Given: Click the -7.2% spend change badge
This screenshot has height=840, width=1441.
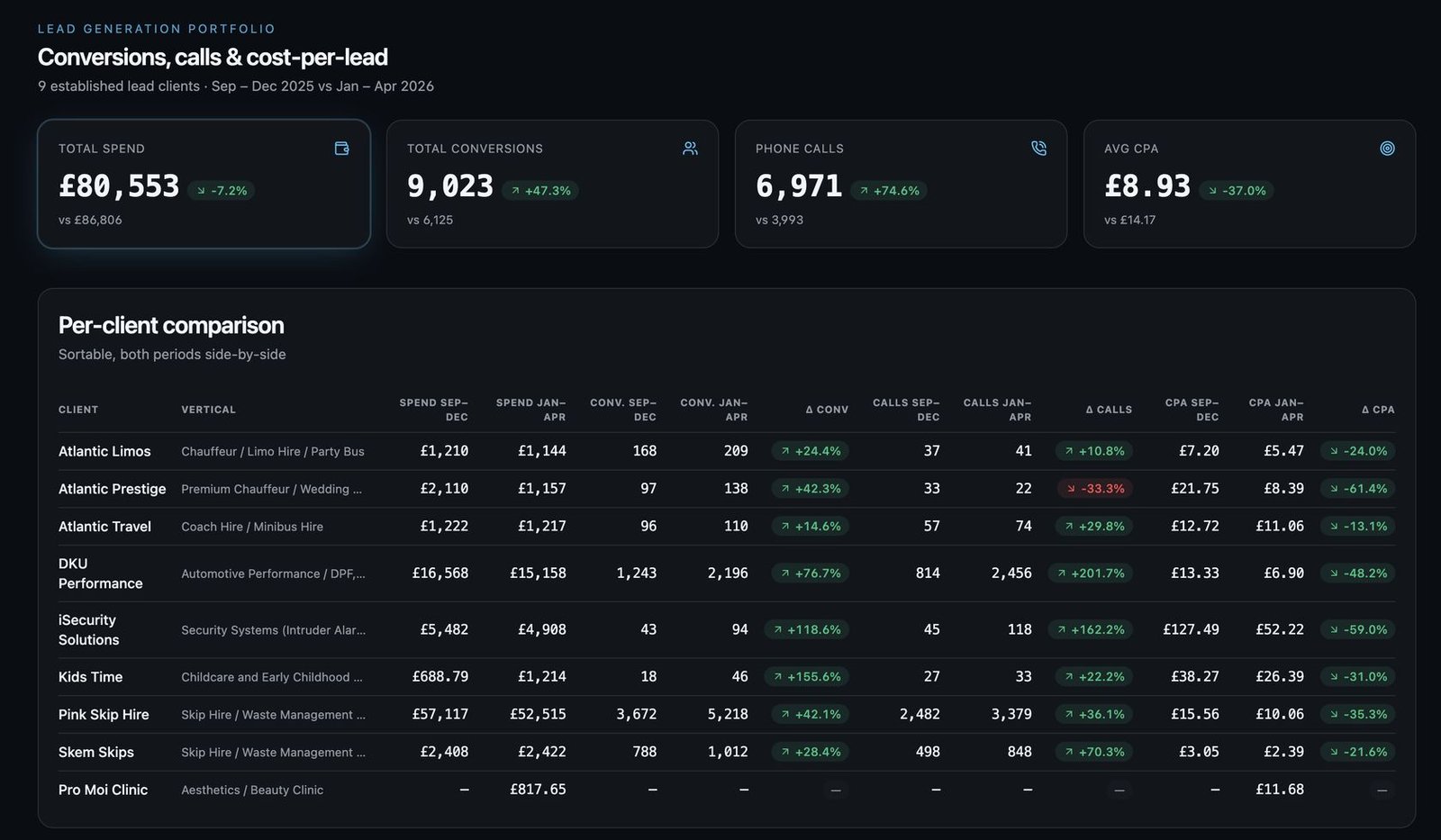Looking at the screenshot, I should coord(222,191).
